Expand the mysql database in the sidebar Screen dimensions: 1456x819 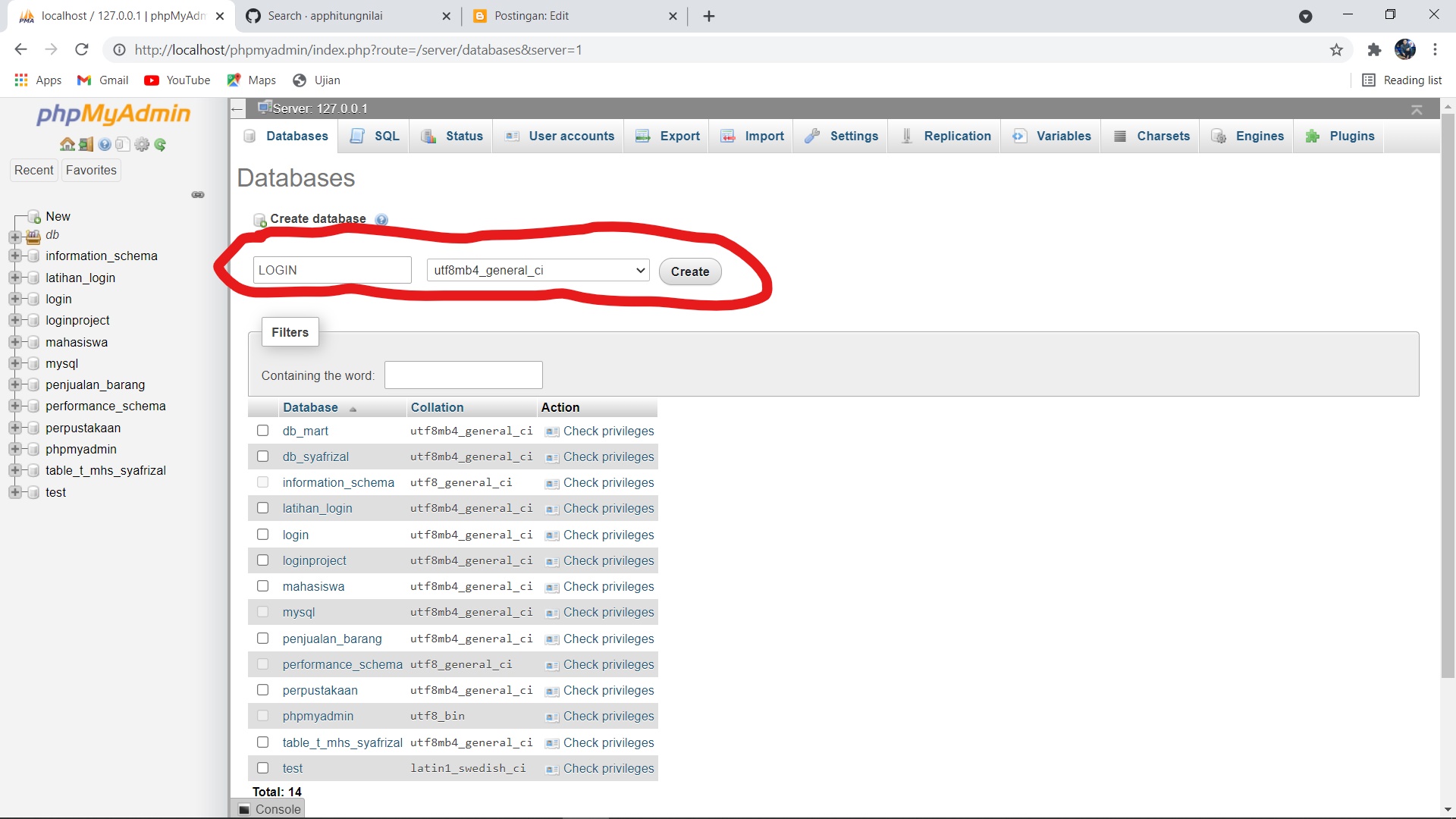(x=17, y=363)
